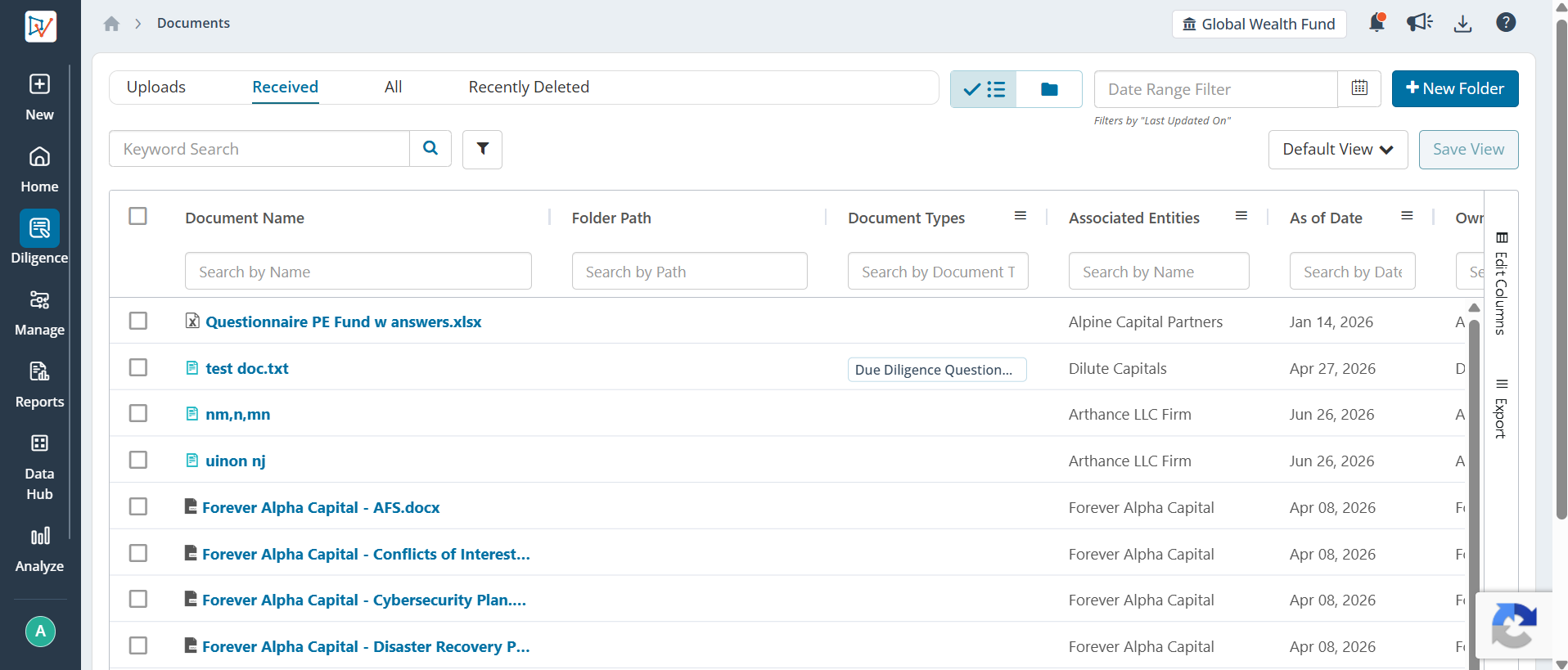Open the announcements megaphone icon
Screen dimensions: 1568x670
tap(1420, 23)
